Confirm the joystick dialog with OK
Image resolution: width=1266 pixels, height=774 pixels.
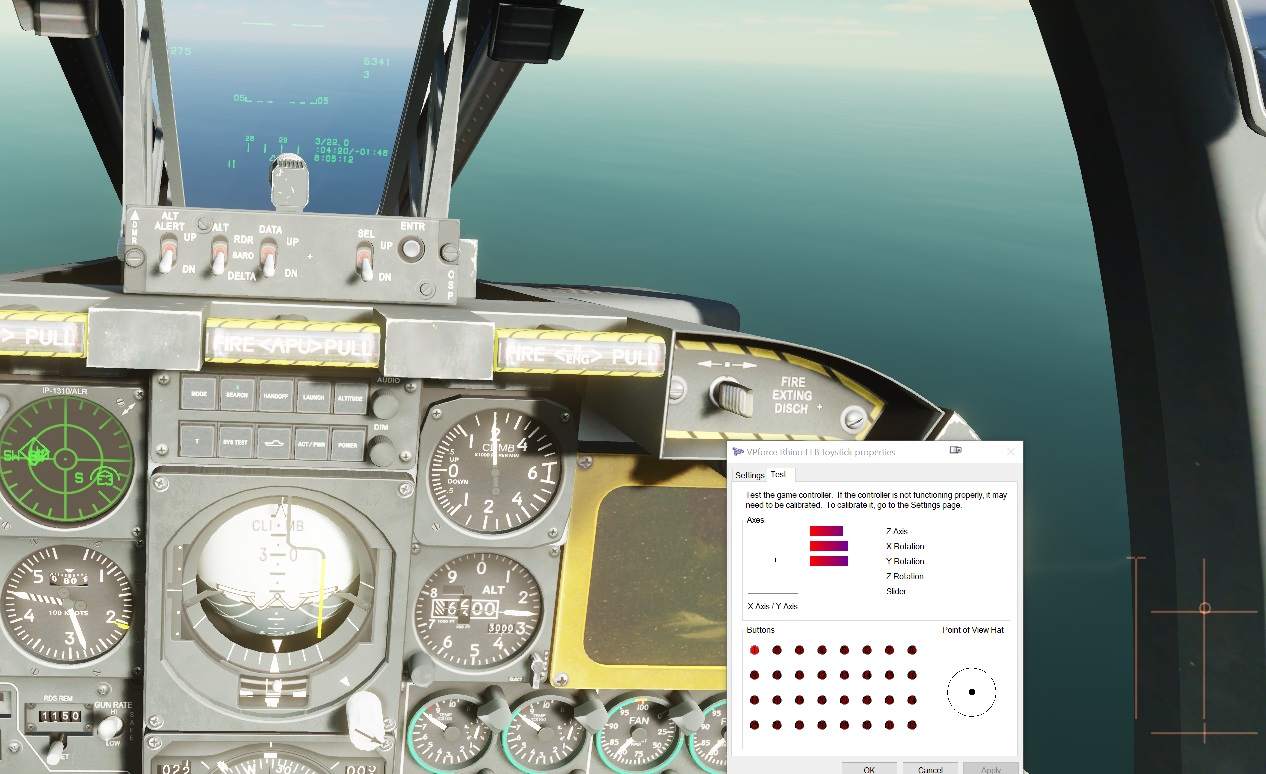click(x=869, y=769)
